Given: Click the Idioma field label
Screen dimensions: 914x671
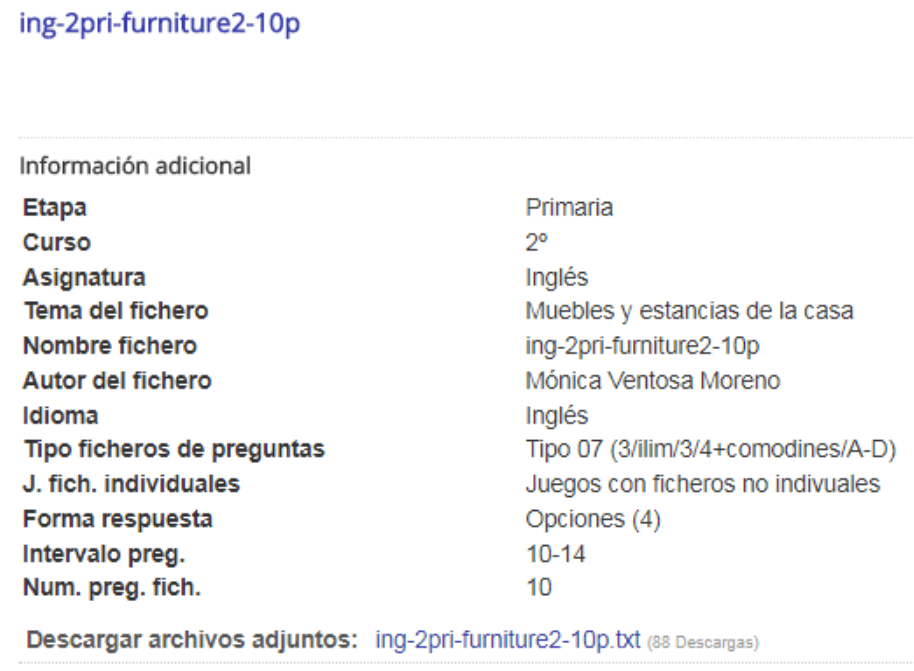Looking at the screenshot, I should [61, 415].
